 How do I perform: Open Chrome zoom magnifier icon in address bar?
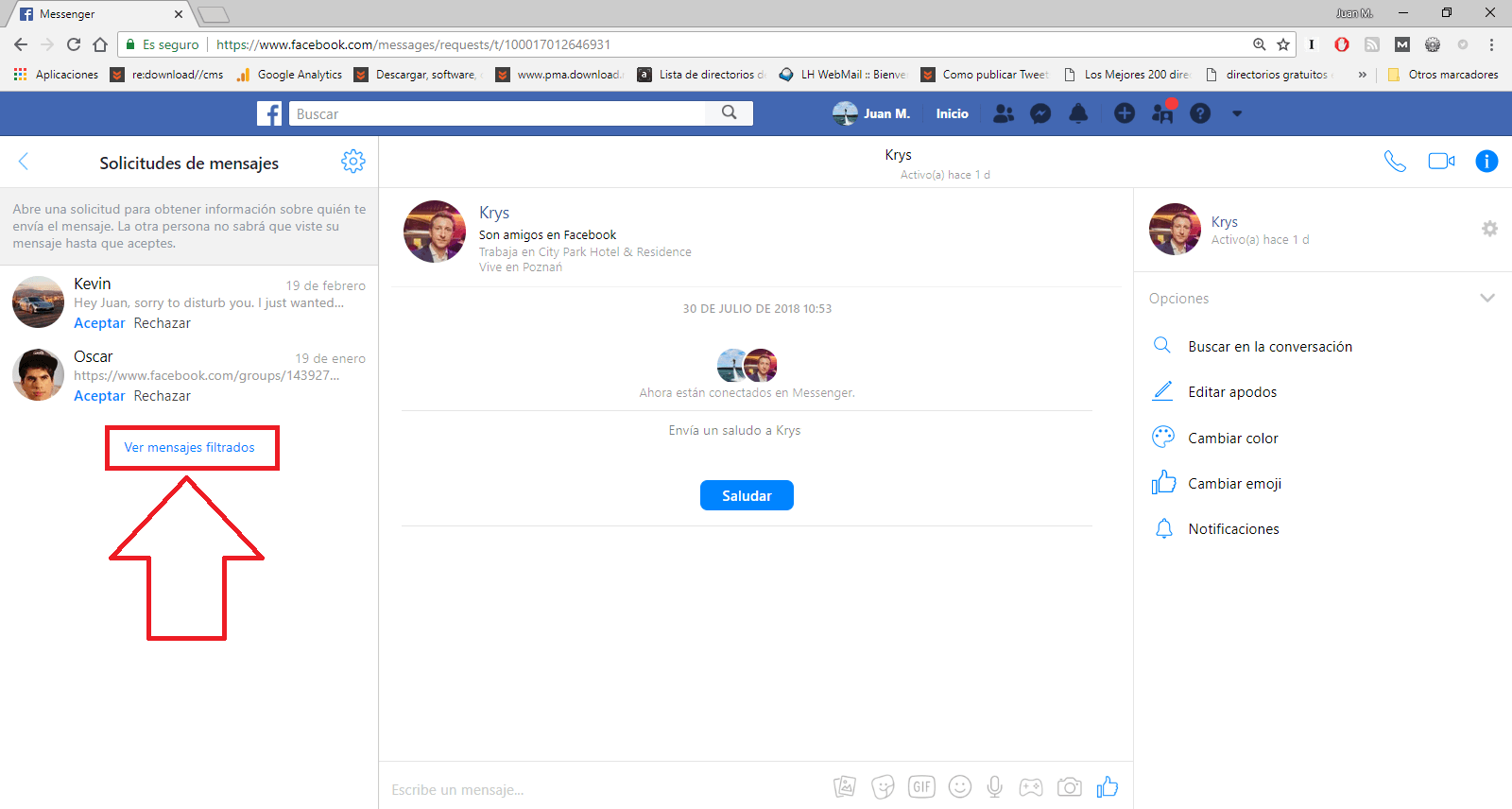[x=1259, y=44]
